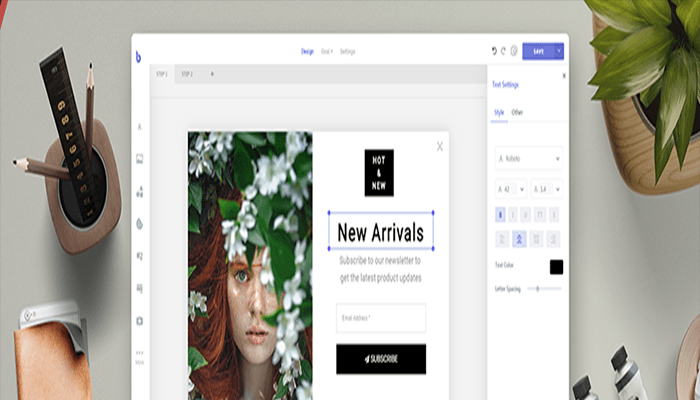700x400 pixels.
Task: Click the logo icon at top left
Action: click(138, 57)
